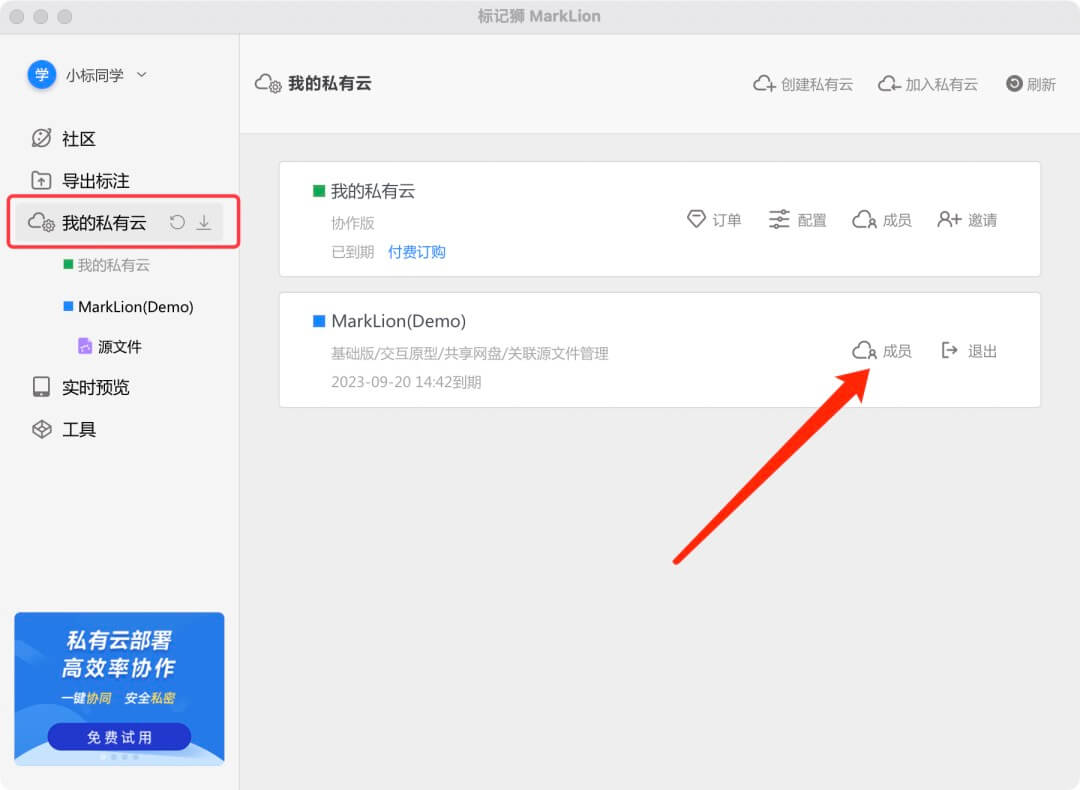The width and height of the screenshot is (1080, 790).
Task: Open 导出标注 in the sidebar
Action: (94, 181)
